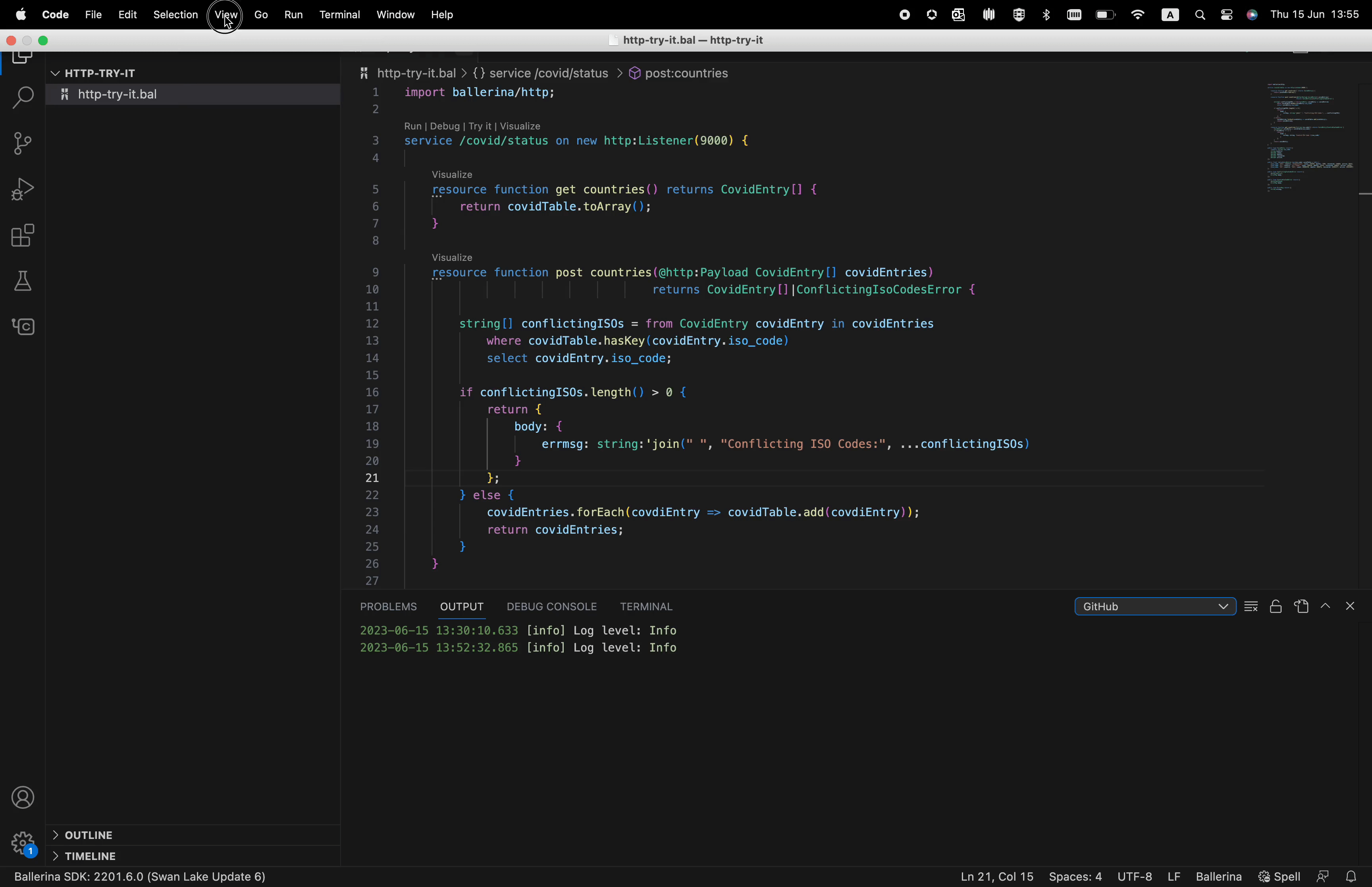Open the Explorer files view
Screen dimensions: 1372x887
click(x=23, y=58)
